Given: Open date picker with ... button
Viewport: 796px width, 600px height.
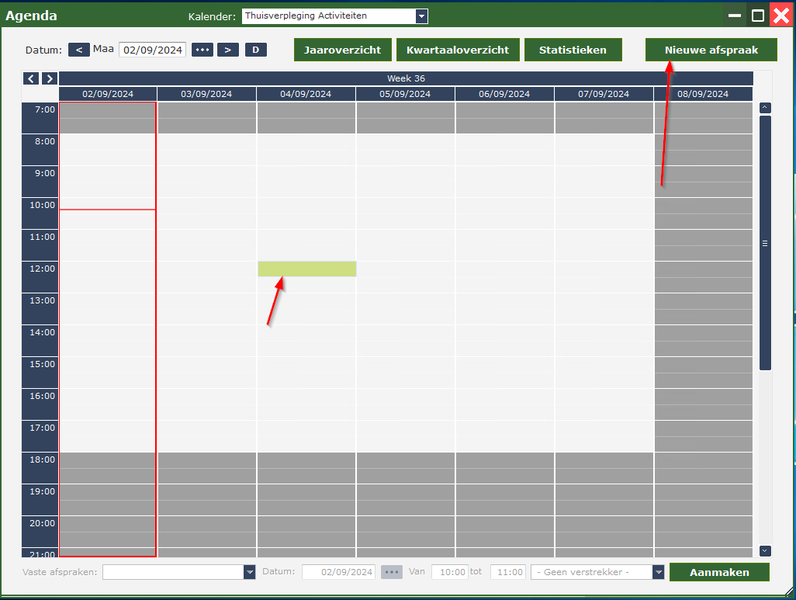Looking at the screenshot, I should (203, 50).
